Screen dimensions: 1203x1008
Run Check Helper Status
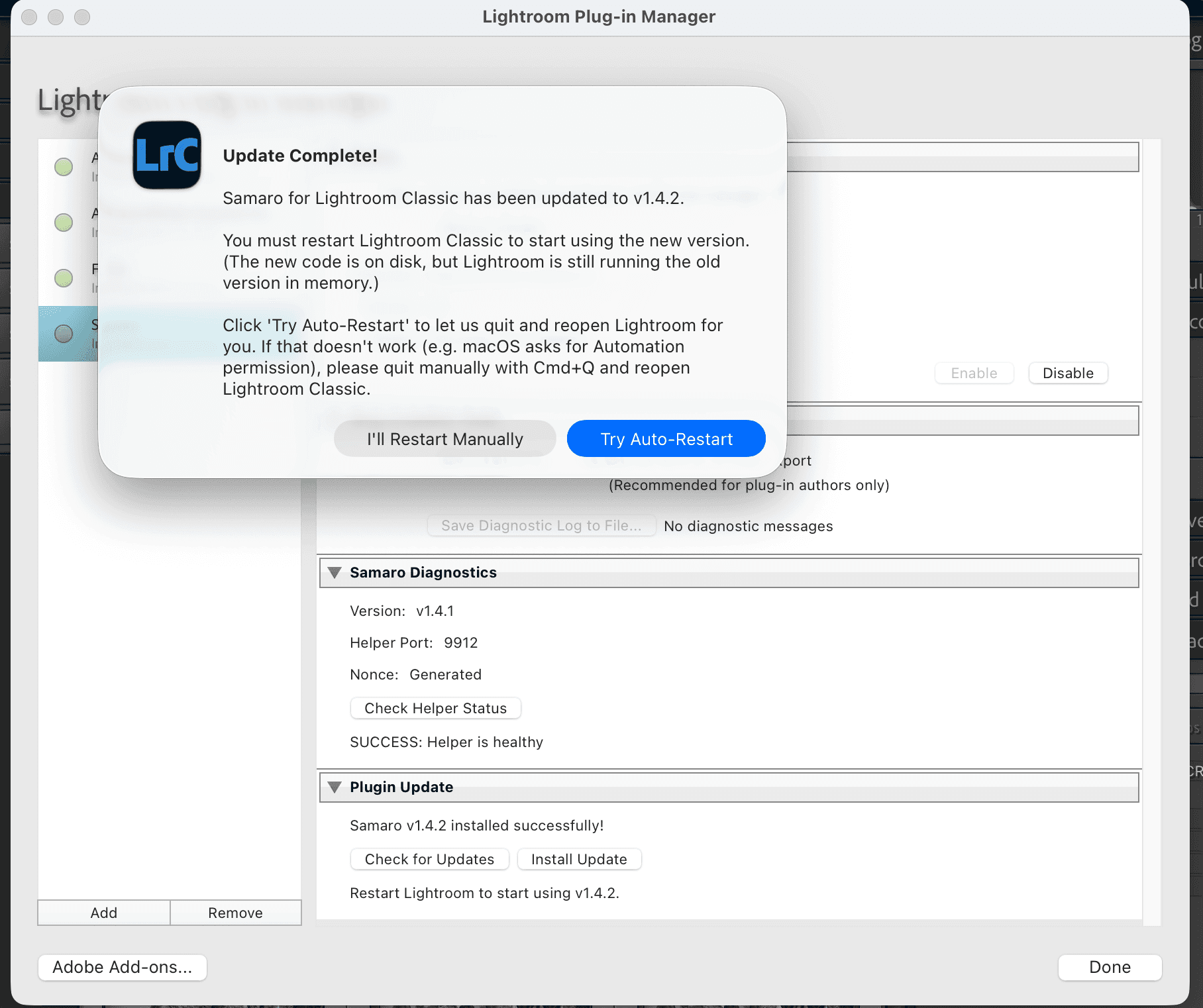[436, 708]
